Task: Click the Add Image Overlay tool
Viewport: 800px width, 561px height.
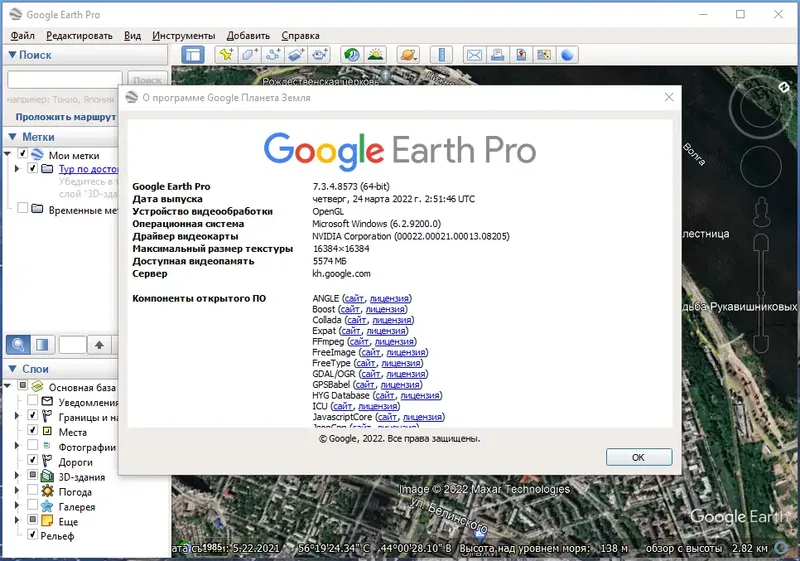Action: pyautogui.click(x=296, y=55)
